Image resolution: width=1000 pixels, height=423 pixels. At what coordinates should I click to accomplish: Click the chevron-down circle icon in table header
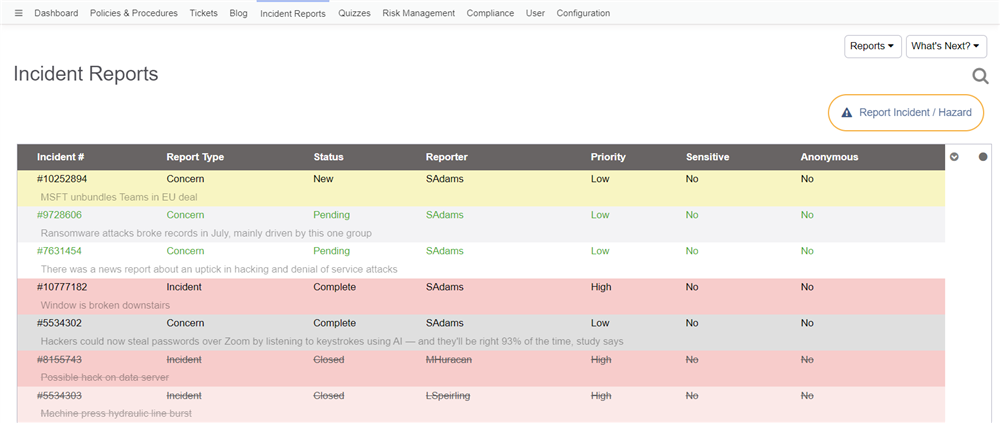coord(954,157)
